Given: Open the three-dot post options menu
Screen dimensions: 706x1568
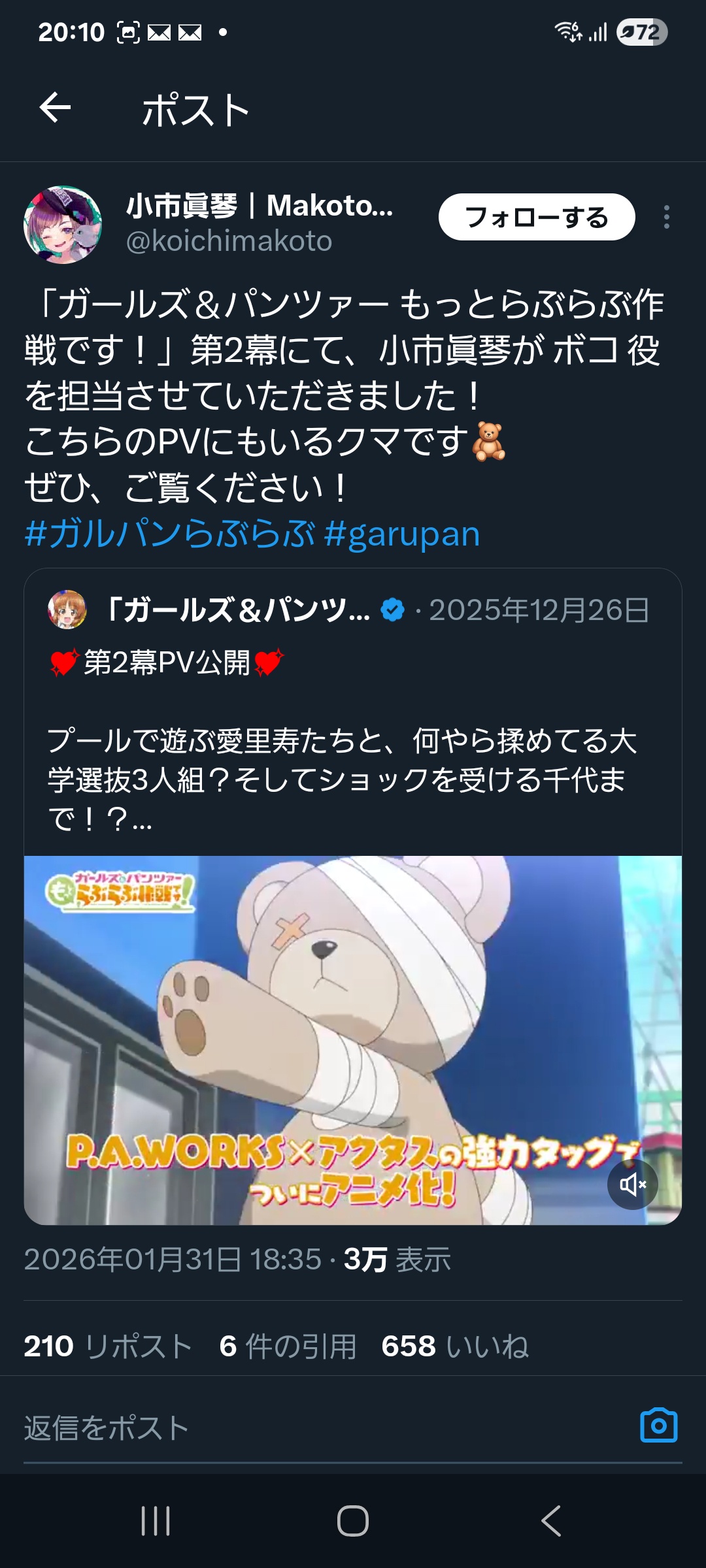Looking at the screenshot, I should coord(666,217).
